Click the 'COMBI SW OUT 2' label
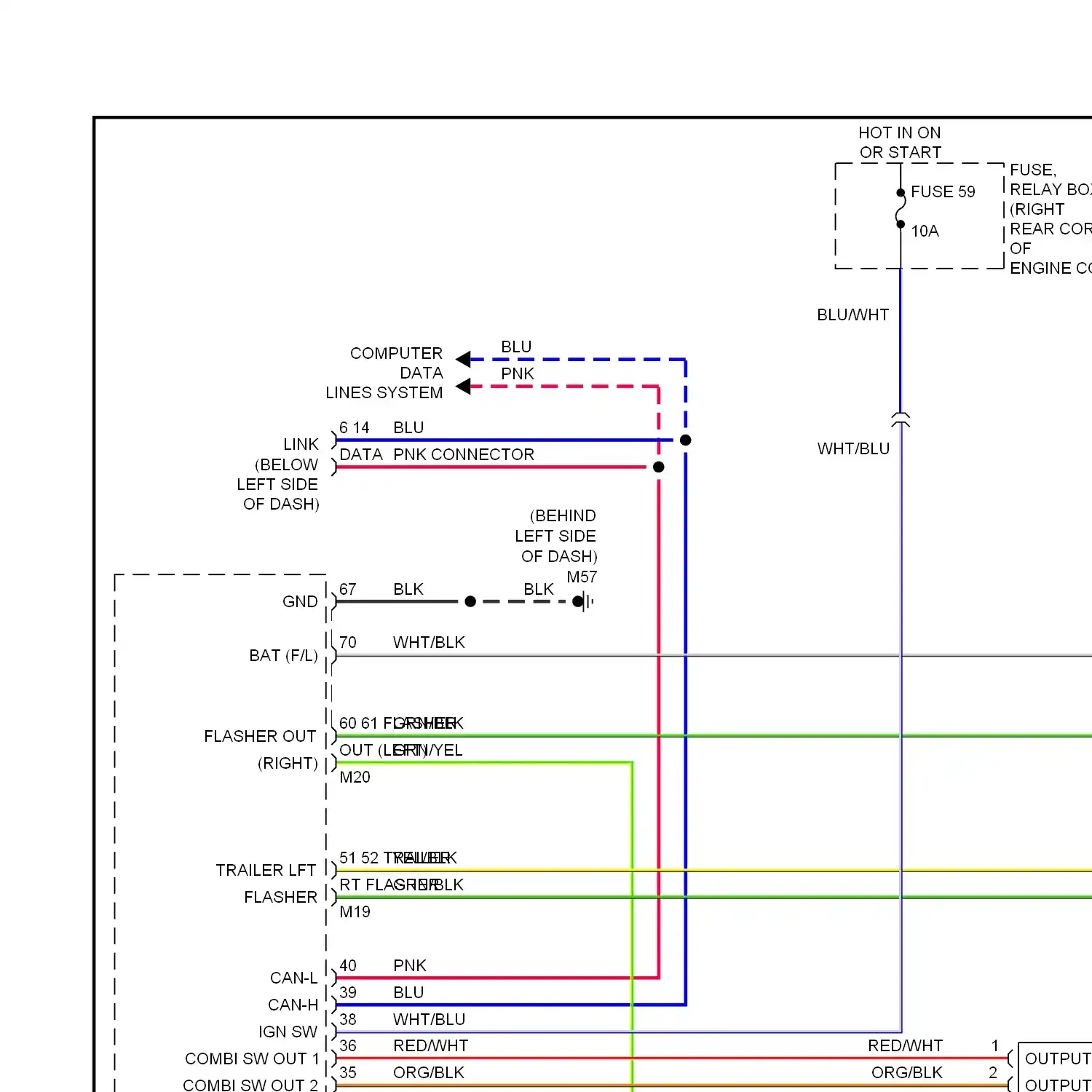 [x=250, y=1085]
